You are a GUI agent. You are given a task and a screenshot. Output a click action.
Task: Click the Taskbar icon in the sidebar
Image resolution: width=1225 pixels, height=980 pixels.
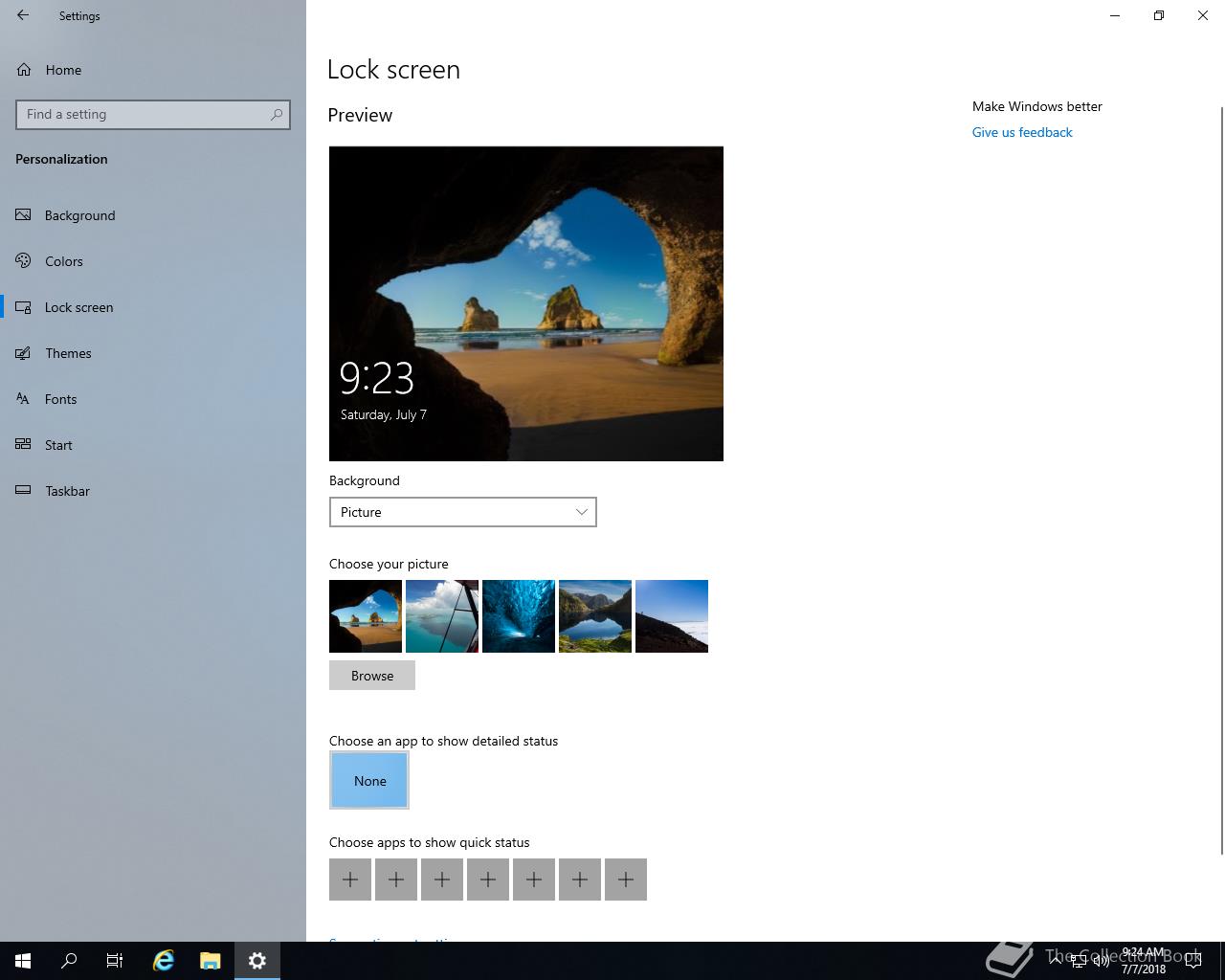[x=24, y=490]
